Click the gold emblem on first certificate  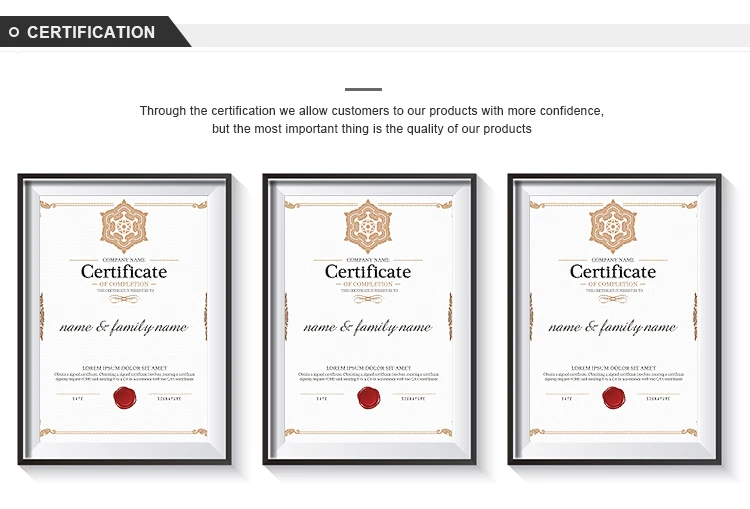tap(124, 226)
